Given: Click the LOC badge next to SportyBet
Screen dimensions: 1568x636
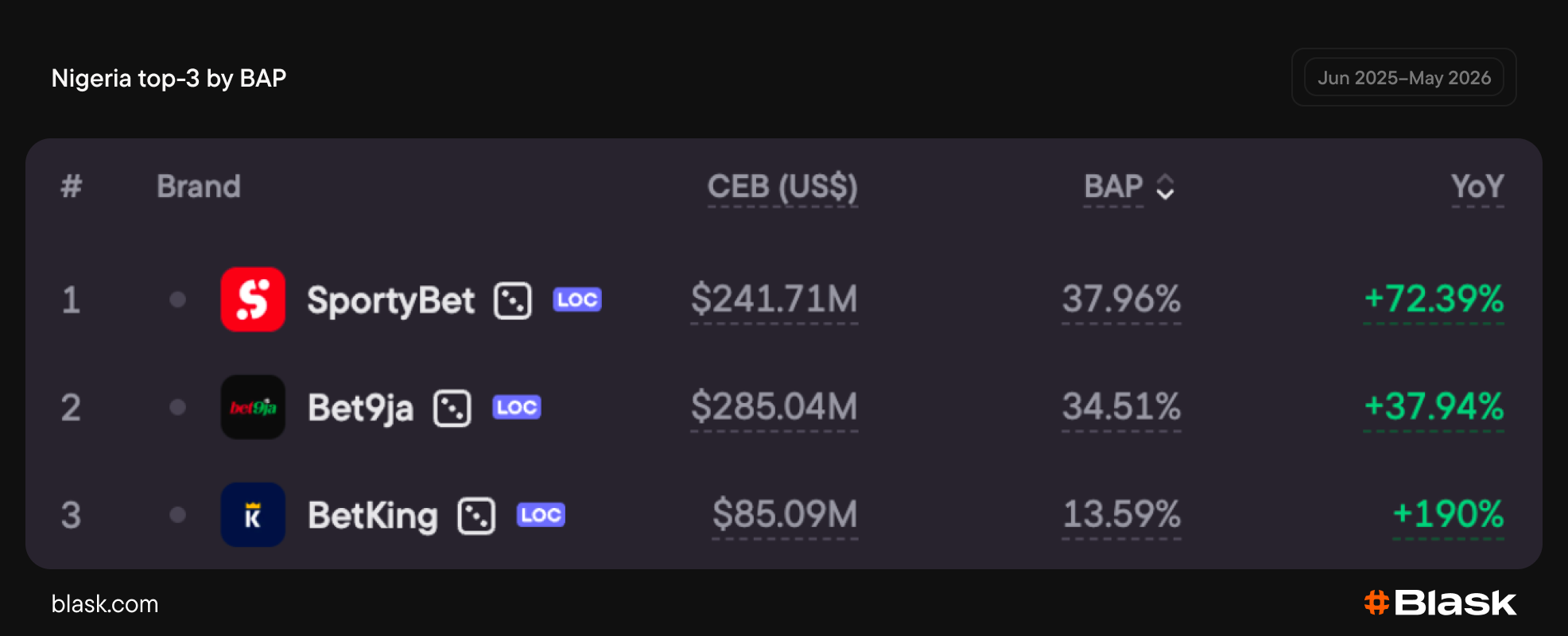Looking at the screenshot, I should pos(577,300).
